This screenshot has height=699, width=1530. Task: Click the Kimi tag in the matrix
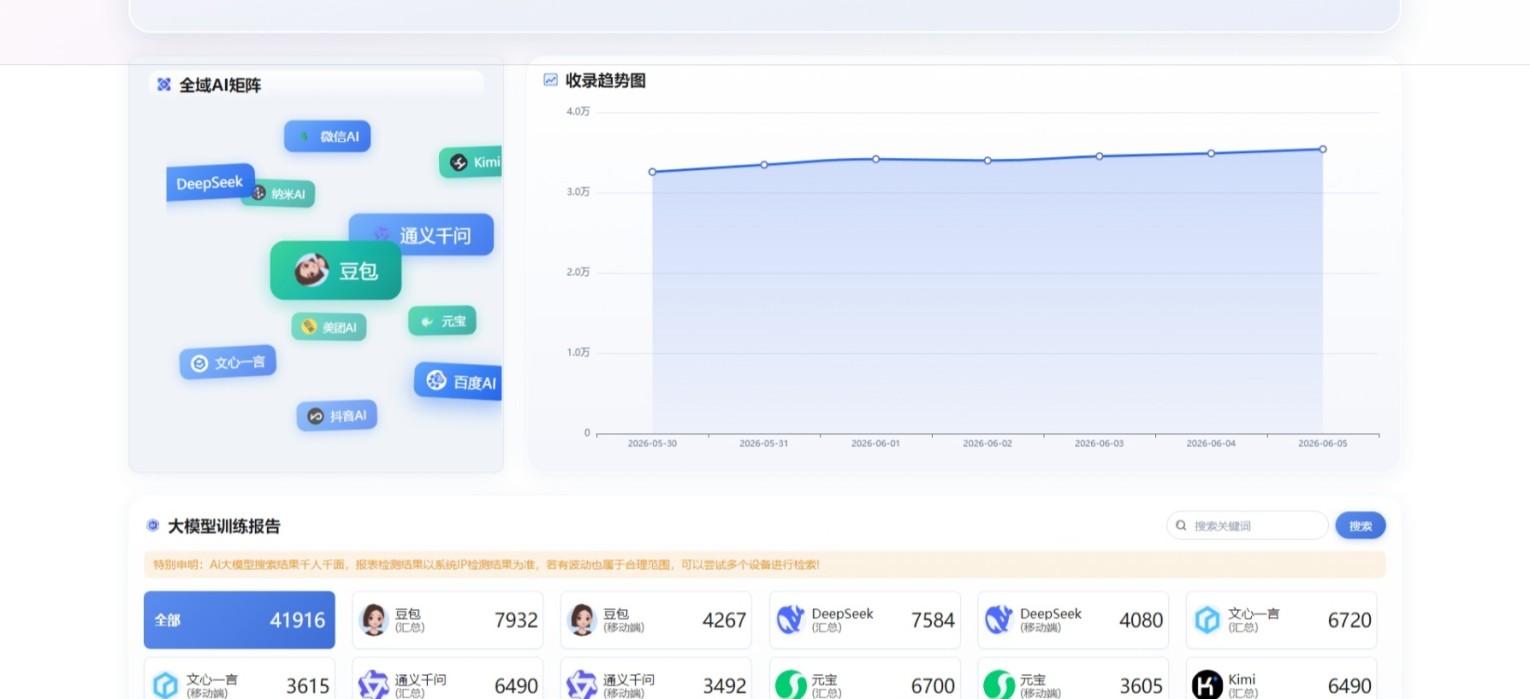pos(470,162)
